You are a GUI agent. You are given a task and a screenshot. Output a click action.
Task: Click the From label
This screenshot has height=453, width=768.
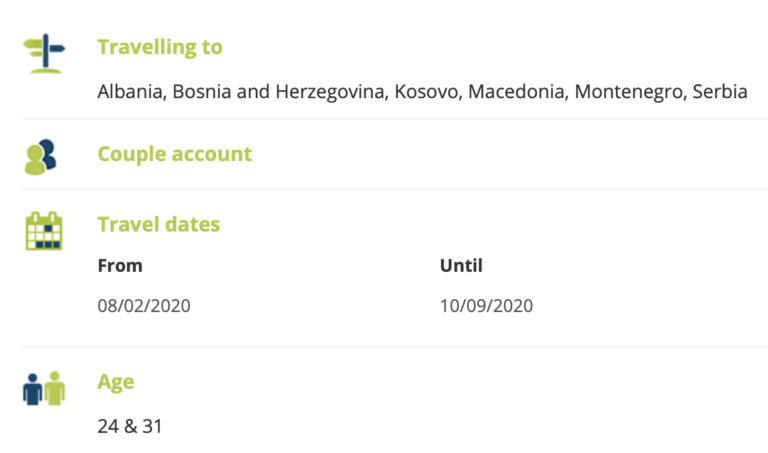[x=120, y=266]
